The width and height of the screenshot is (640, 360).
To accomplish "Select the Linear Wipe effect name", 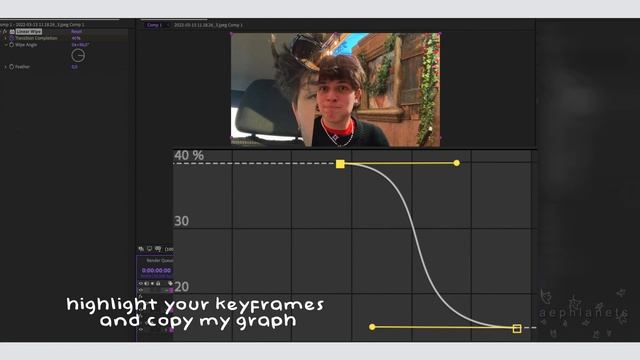I will click(x=29, y=31).
